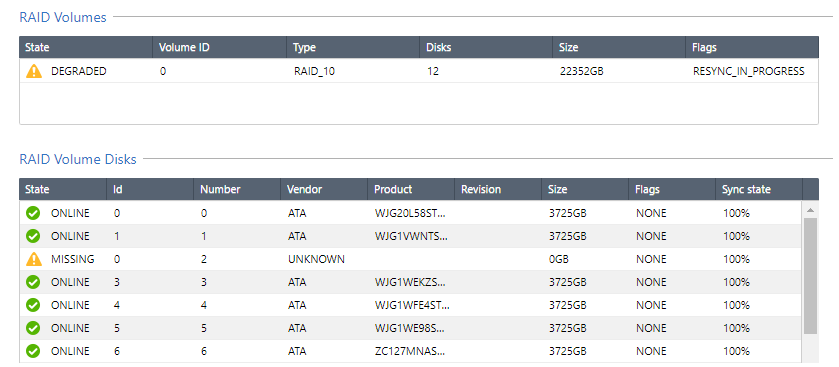839x367 pixels.
Task: Sort disks by Vendor column header
Action: click(324, 189)
